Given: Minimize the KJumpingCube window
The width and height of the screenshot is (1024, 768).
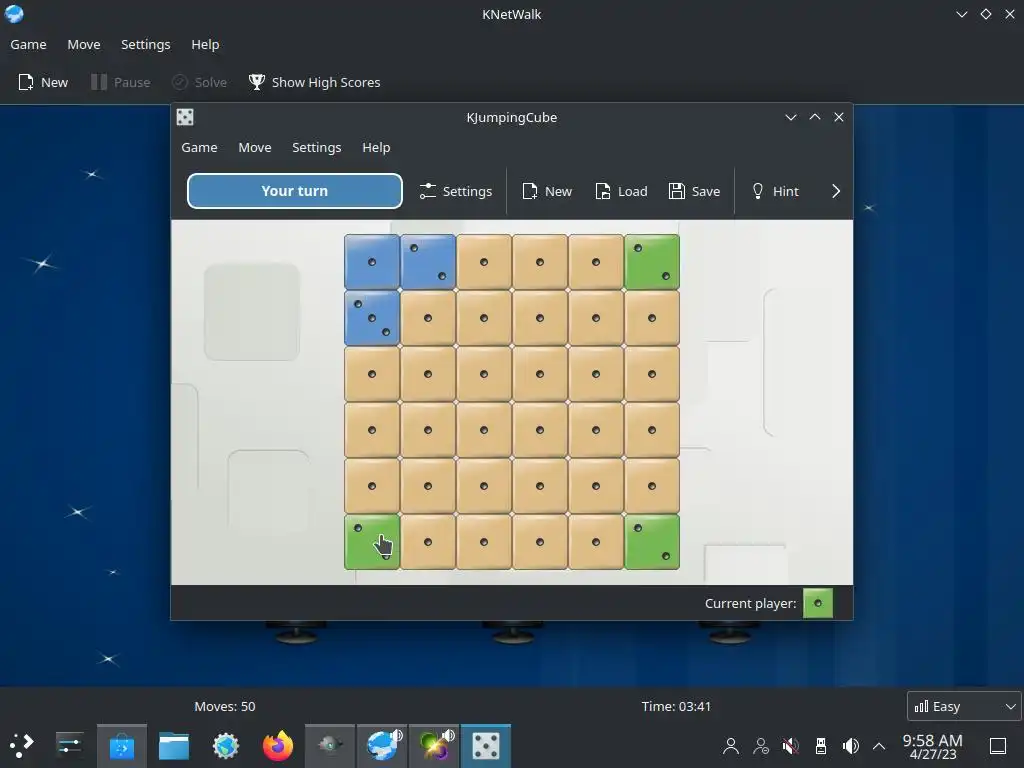Looking at the screenshot, I should [791, 117].
